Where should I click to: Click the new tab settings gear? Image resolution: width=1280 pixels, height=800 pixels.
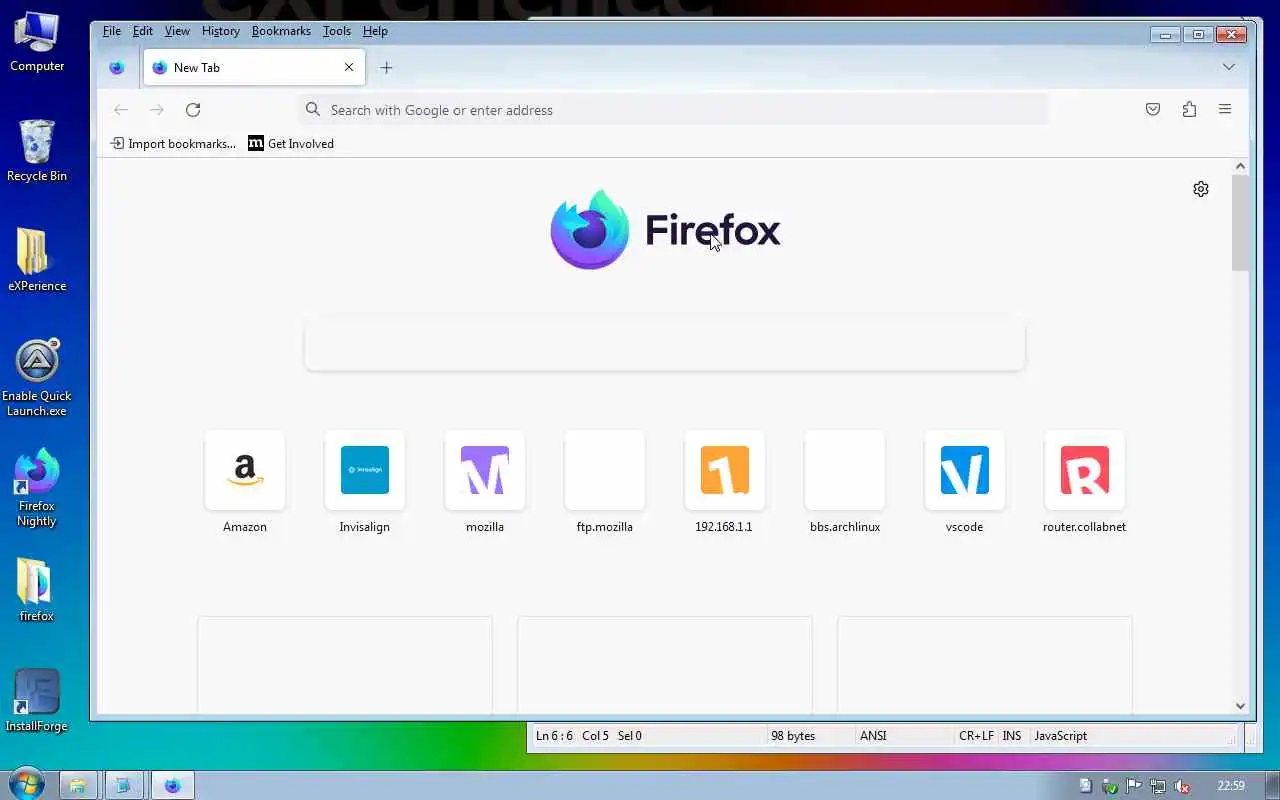click(x=1201, y=189)
